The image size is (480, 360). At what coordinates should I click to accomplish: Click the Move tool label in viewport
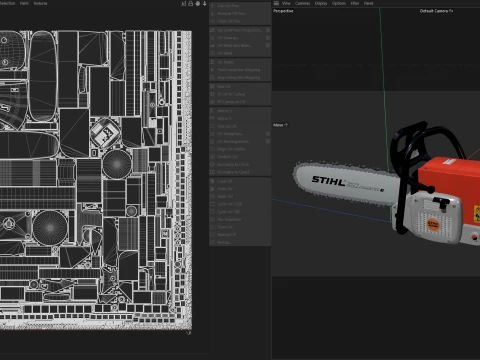280,125
